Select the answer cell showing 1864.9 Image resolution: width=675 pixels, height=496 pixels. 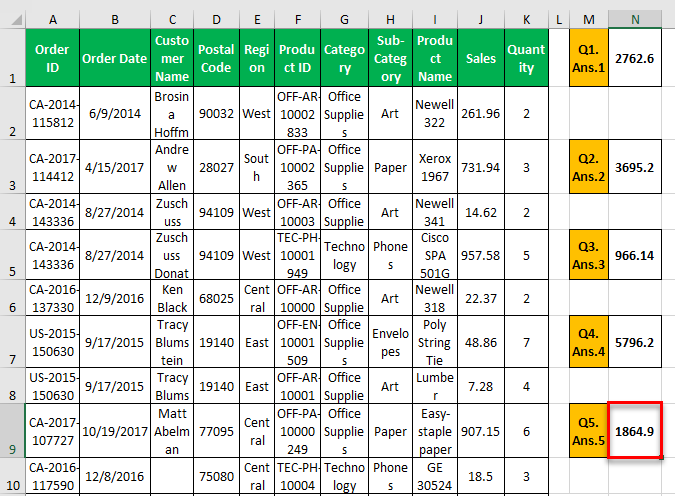coord(635,431)
